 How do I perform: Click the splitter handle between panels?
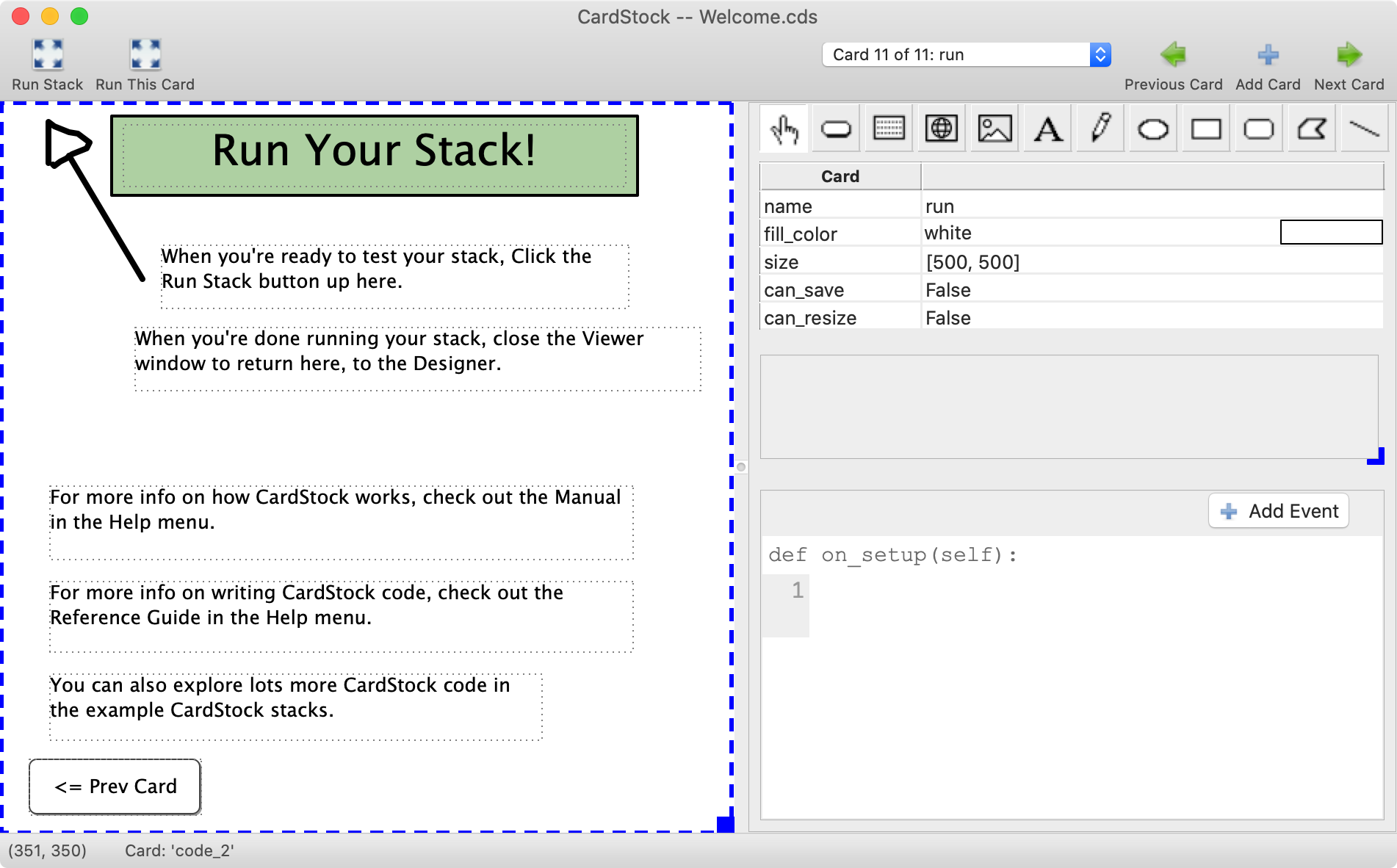741,467
